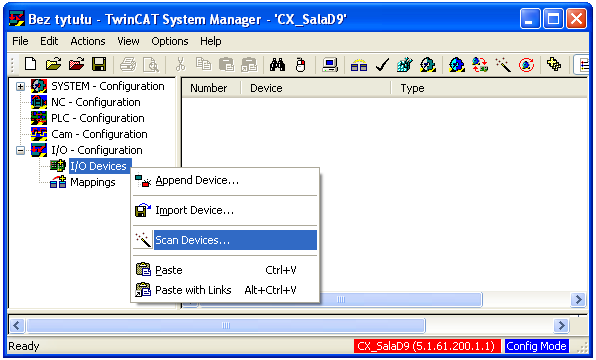This screenshot has width=596, height=360.
Task: Select the I/O Devices tree item
Action: tap(100, 166)
